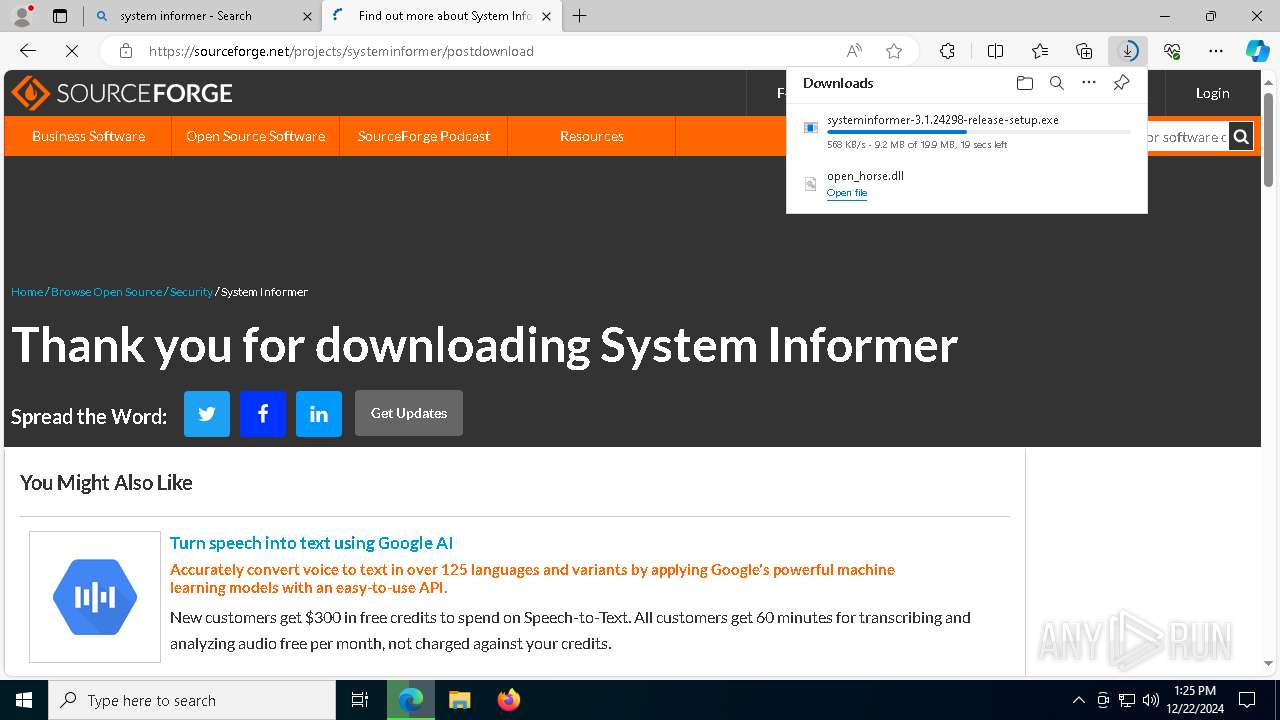Image resolution: width=1280 pixels, height=720 pixels.
Task: Open the SourceForge Podcast menu item
Action: coord(424,136)
